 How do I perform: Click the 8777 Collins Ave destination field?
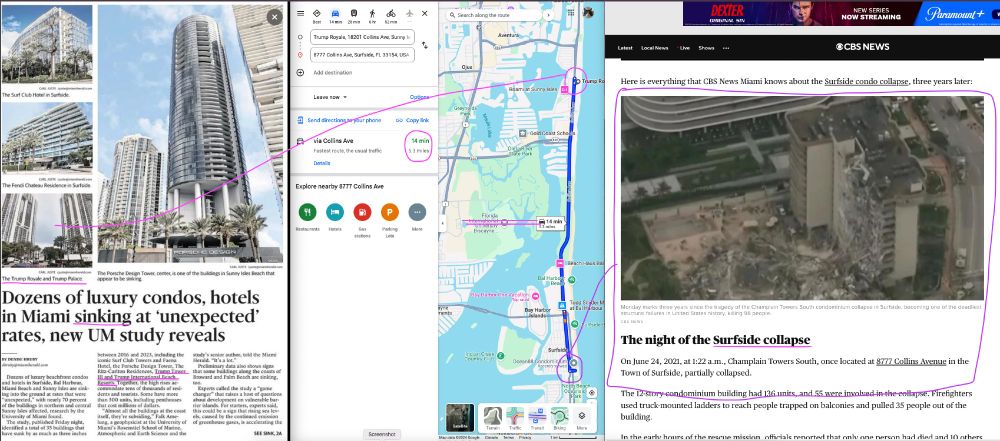tap(362, 55)
